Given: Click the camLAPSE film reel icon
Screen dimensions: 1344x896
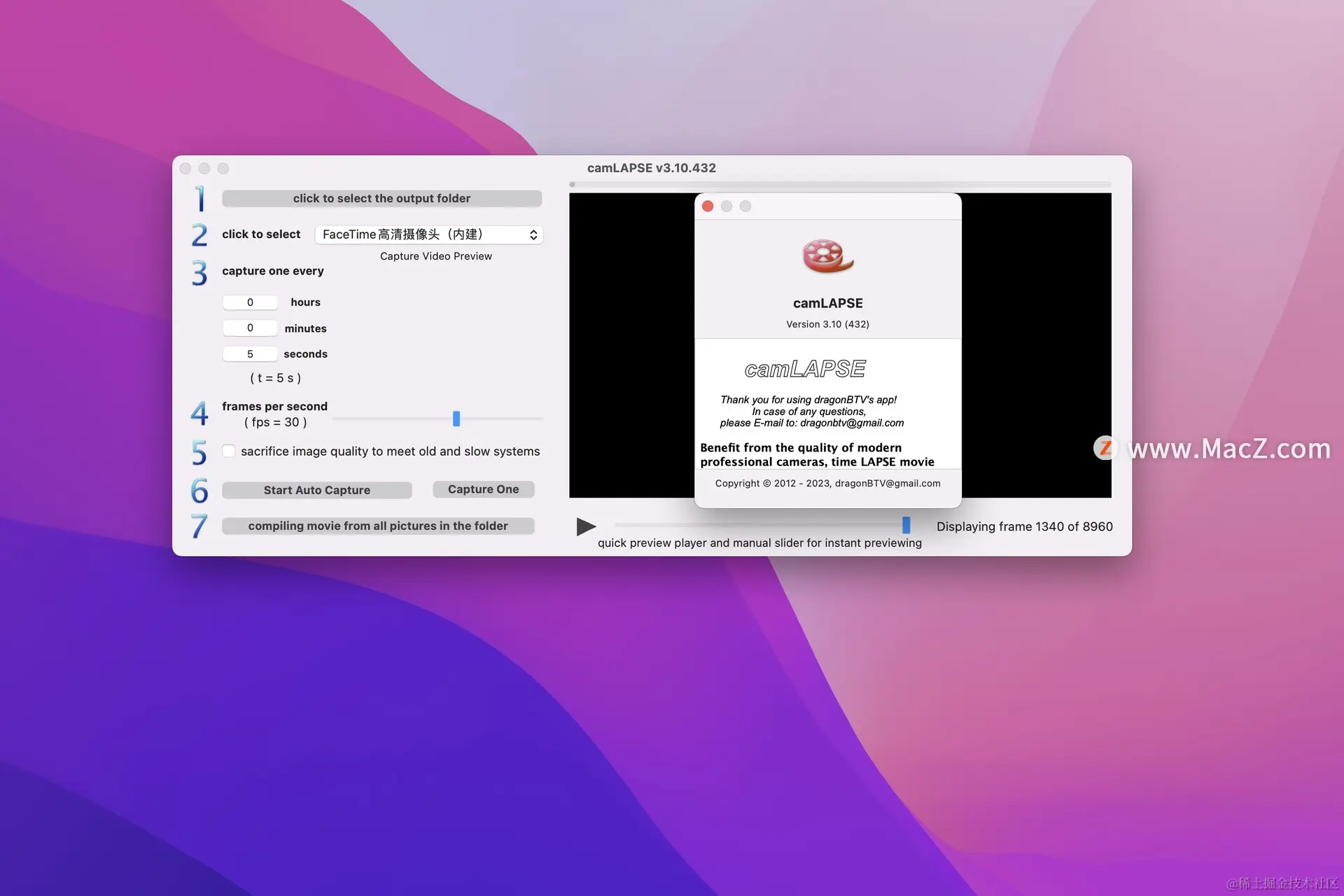Looking at the screenshot, I should coord(827,256).
